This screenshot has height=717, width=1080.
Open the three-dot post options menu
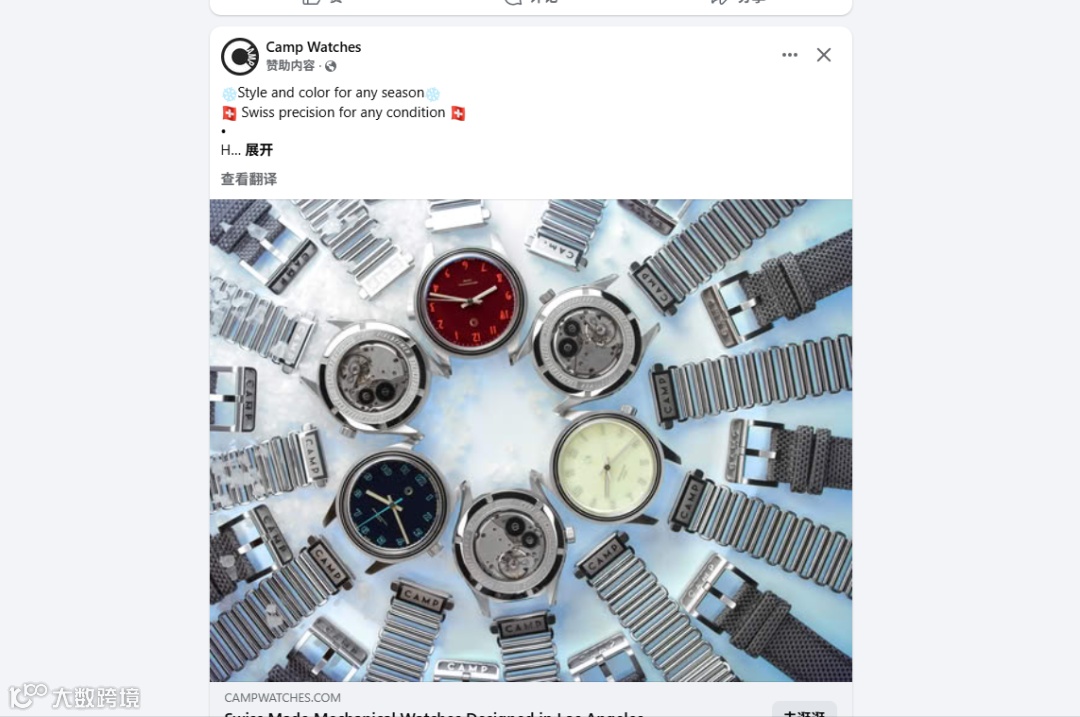point(789,54)
